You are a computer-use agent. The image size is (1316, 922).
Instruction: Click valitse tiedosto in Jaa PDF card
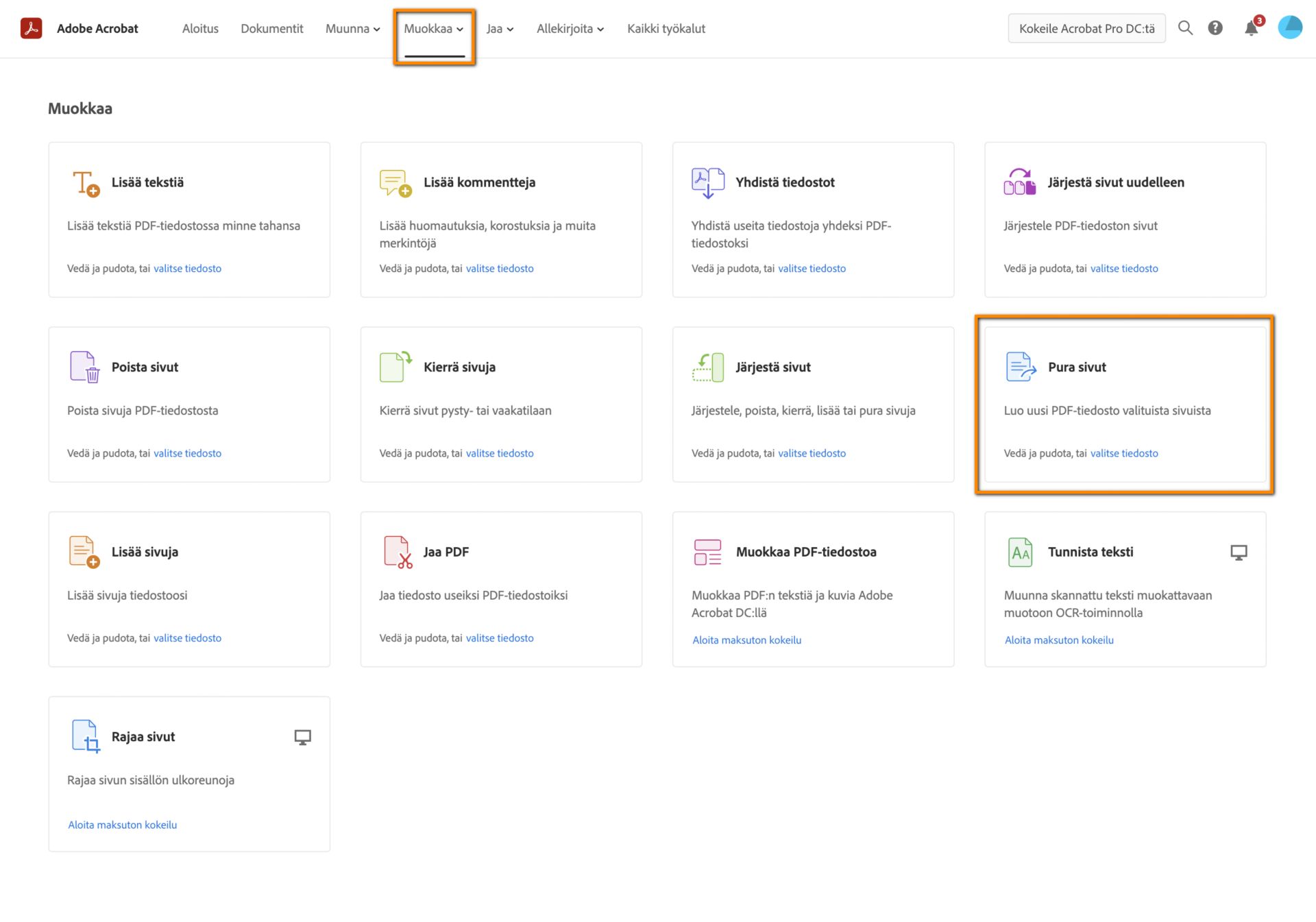(x=500, y=638)
